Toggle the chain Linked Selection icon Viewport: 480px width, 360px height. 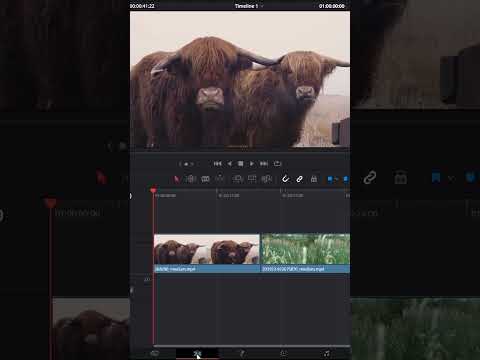299,179
